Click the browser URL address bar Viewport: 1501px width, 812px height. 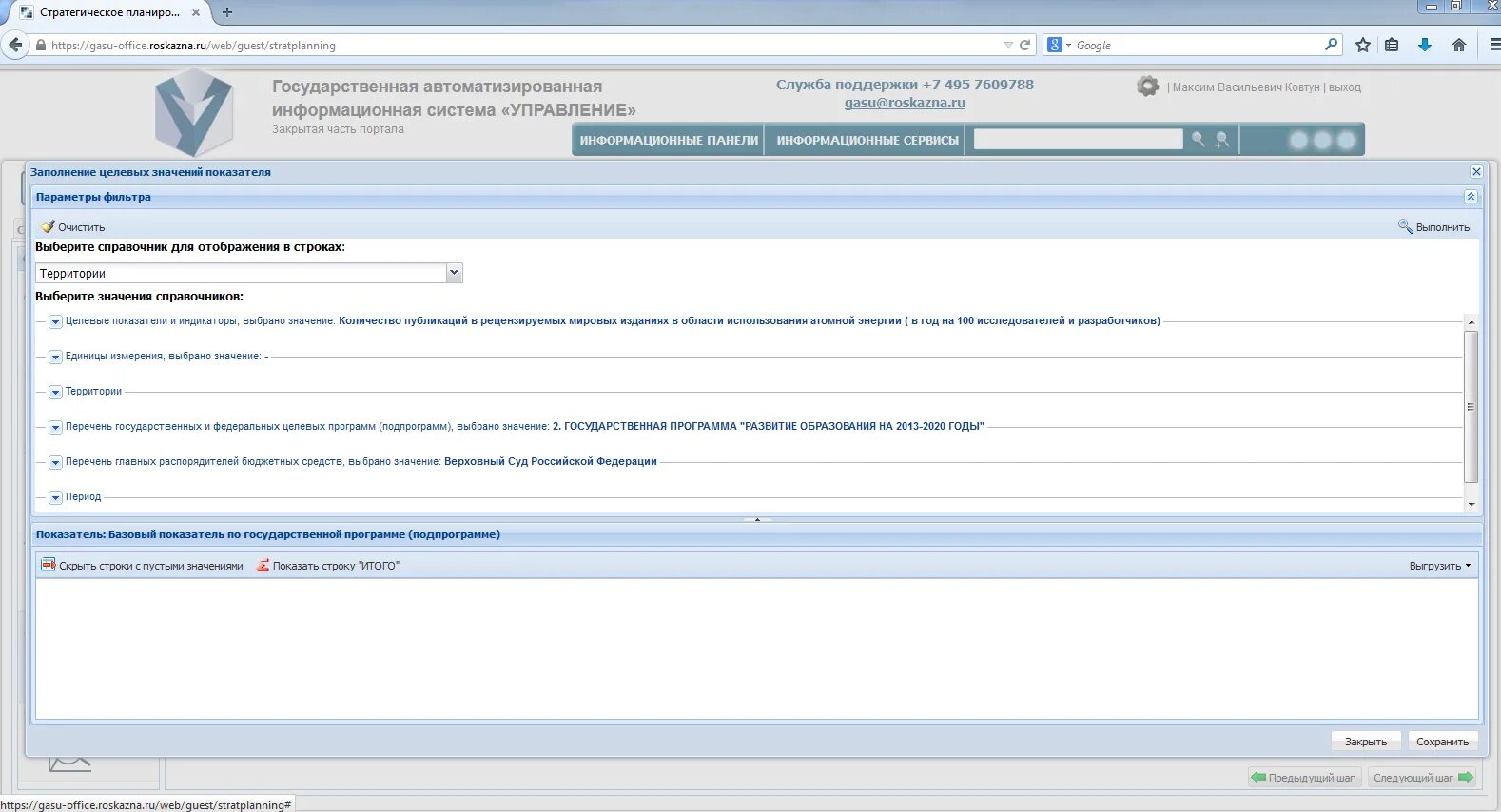coord(523,45)
